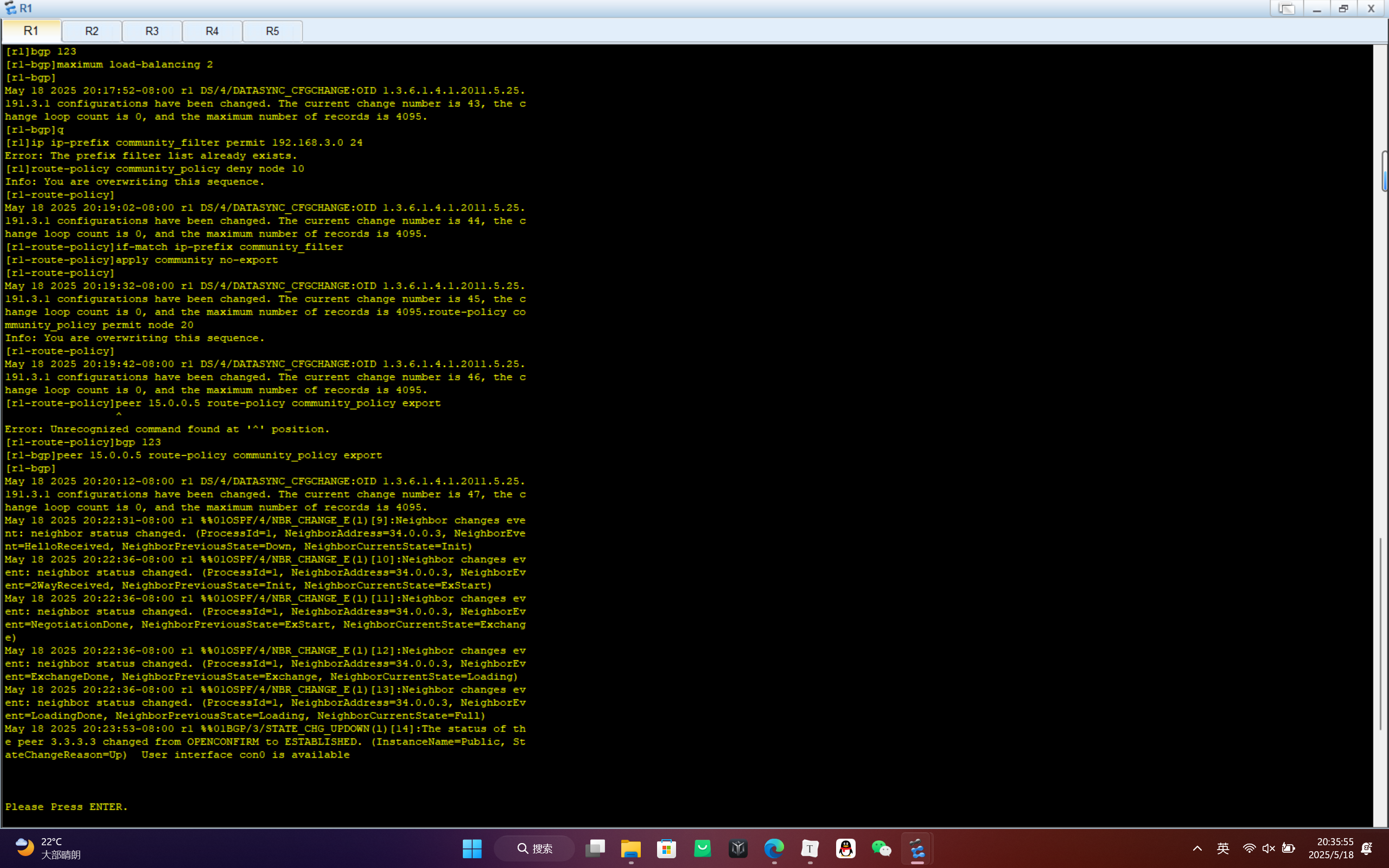1389x868 pixels.
Task: Click the muted volume tray icon
Action: tap(1269, 848)
